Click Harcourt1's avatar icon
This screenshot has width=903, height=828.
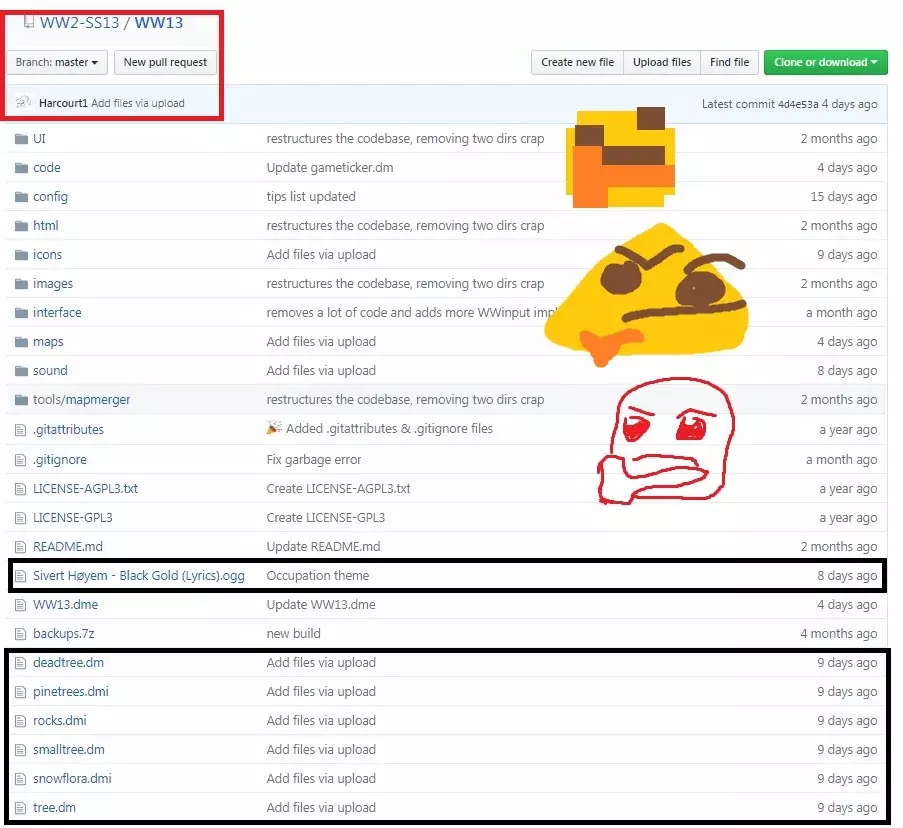click(x=23, y=102)
